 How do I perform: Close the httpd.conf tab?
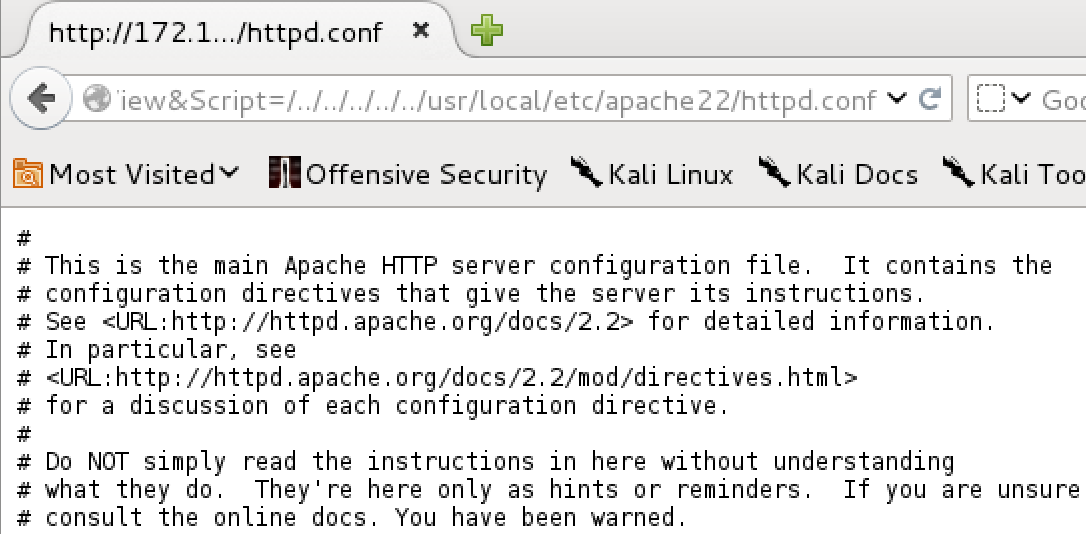(x=420, y=30)
